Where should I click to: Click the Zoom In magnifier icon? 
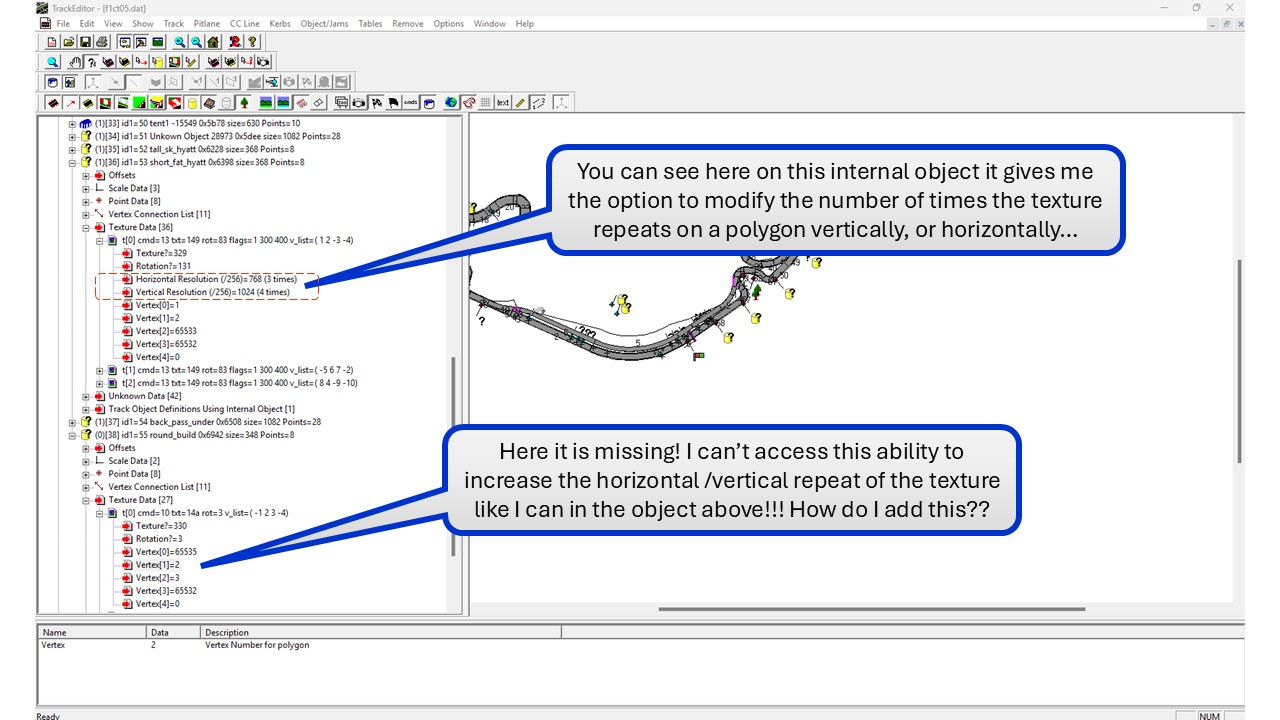(179, 42)
